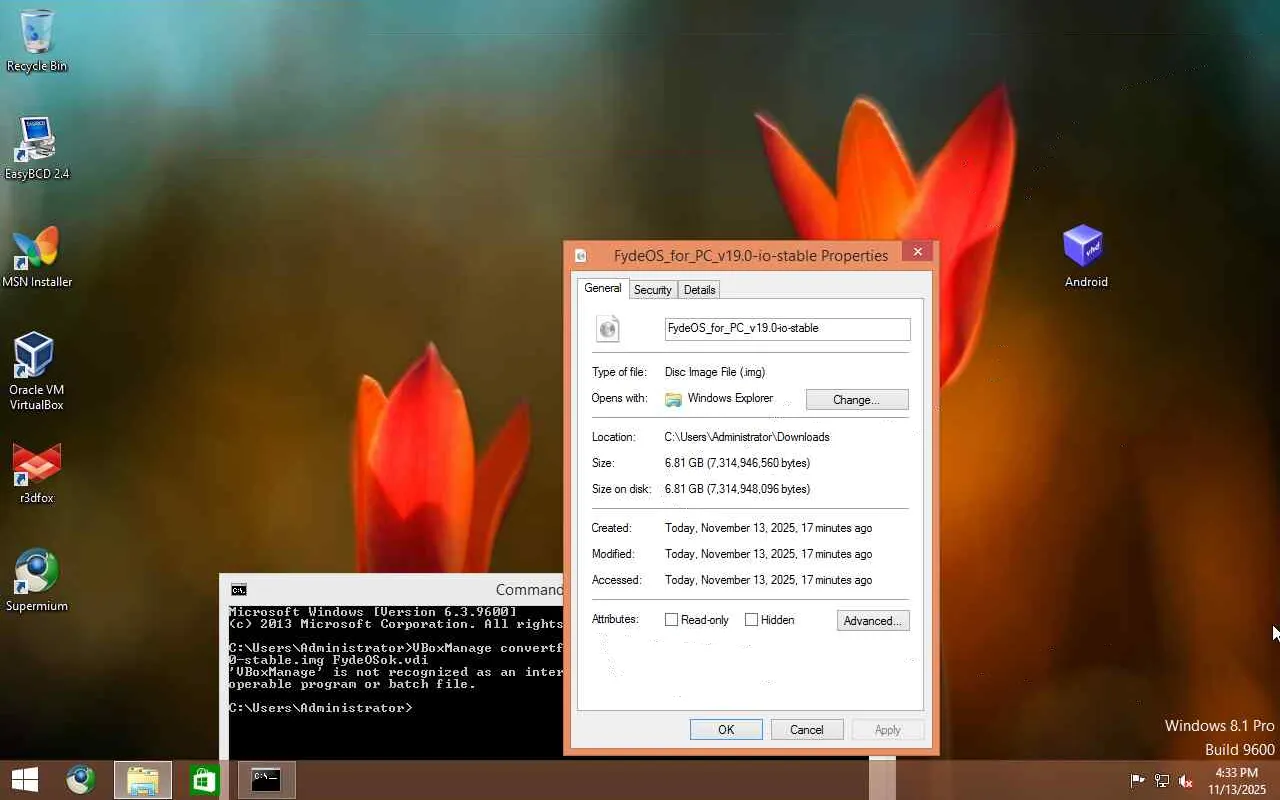Click the "'VBoxManage' is not recognized" error line
The width and height of the screenshot is (1280, 800).
coord(396,672)
